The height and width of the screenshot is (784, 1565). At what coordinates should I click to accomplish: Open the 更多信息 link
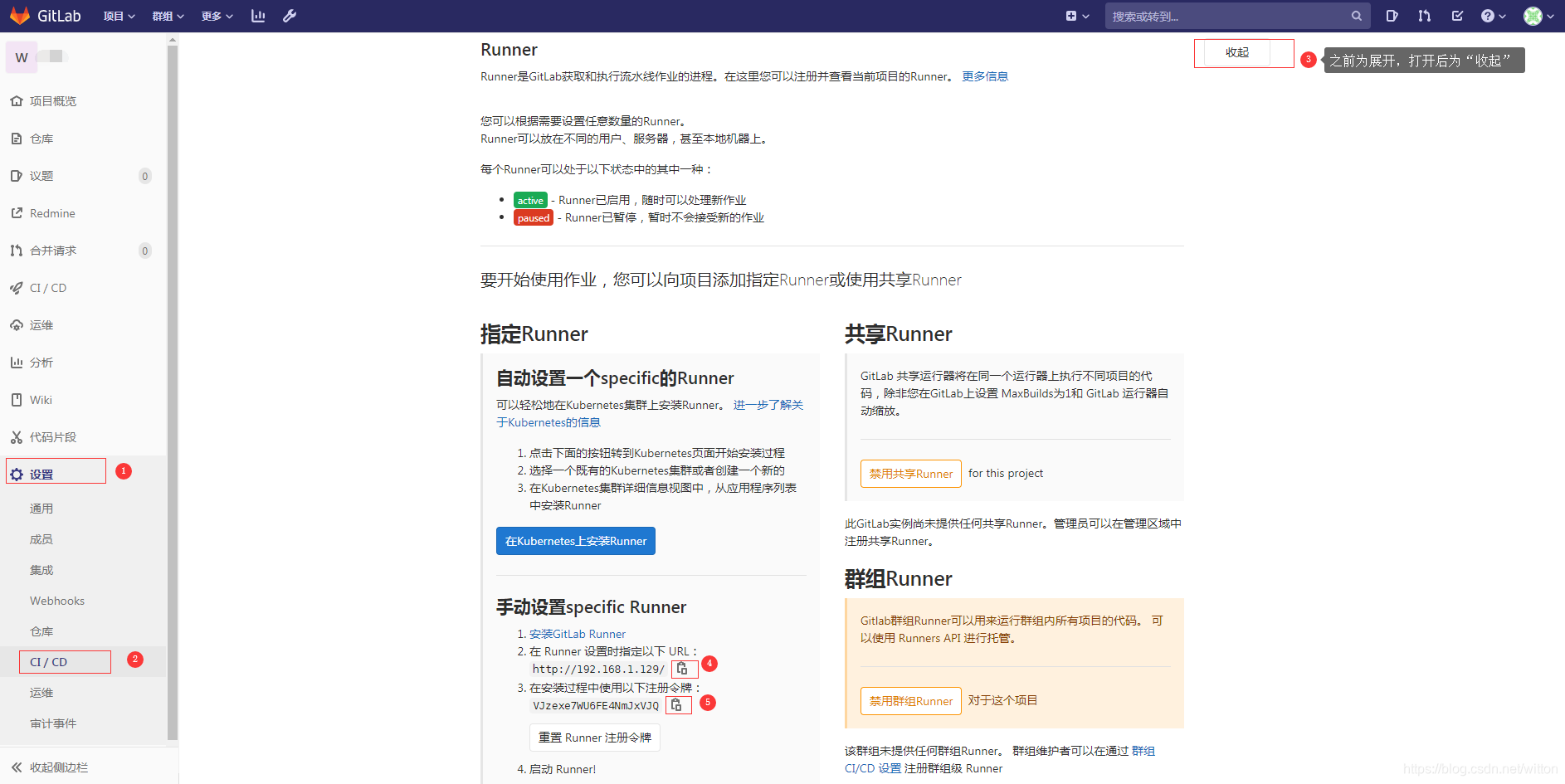point(985,76)
